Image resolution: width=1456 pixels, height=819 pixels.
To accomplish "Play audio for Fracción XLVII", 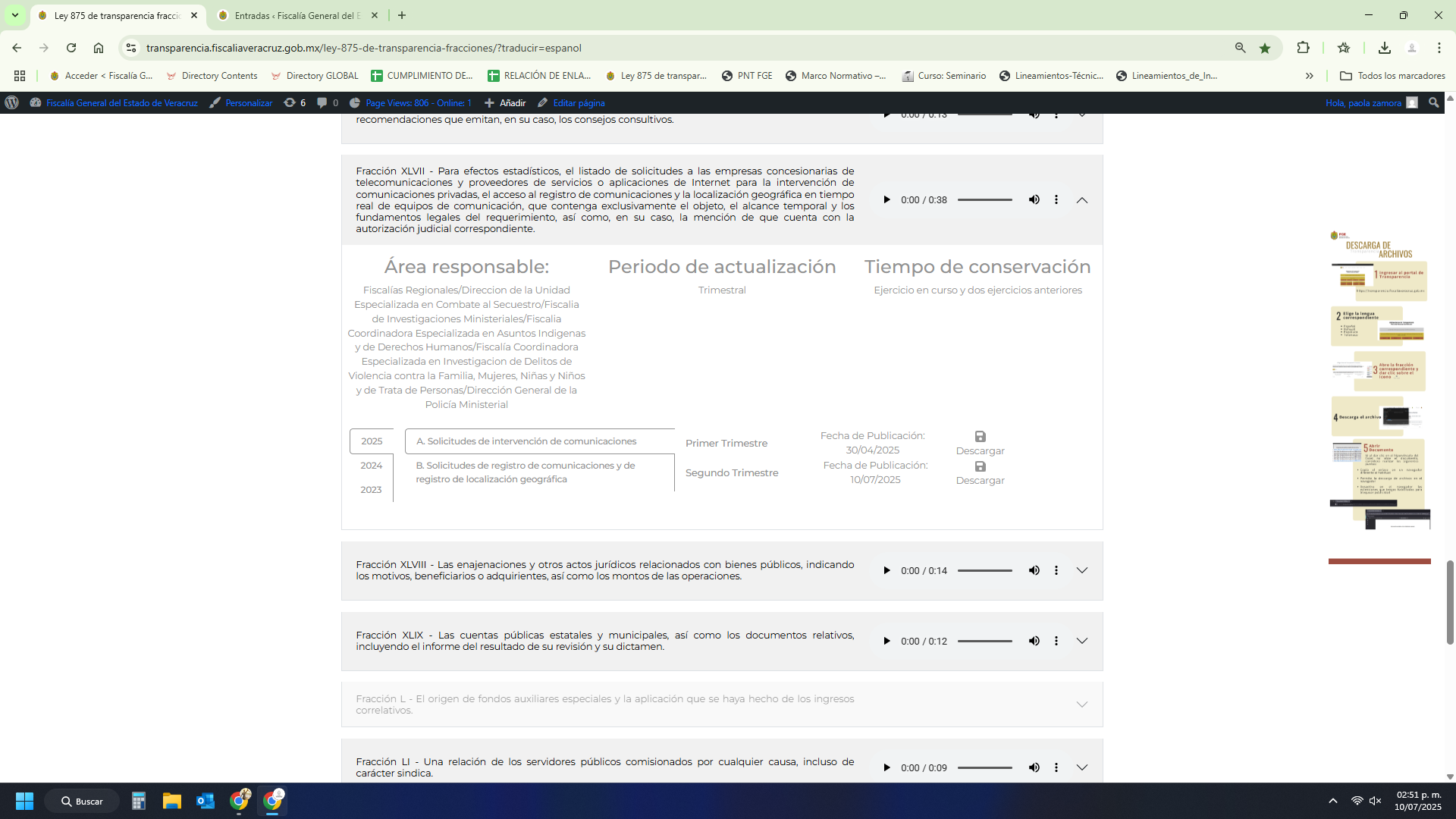I will pyautogui.click(x=886, y=200).
